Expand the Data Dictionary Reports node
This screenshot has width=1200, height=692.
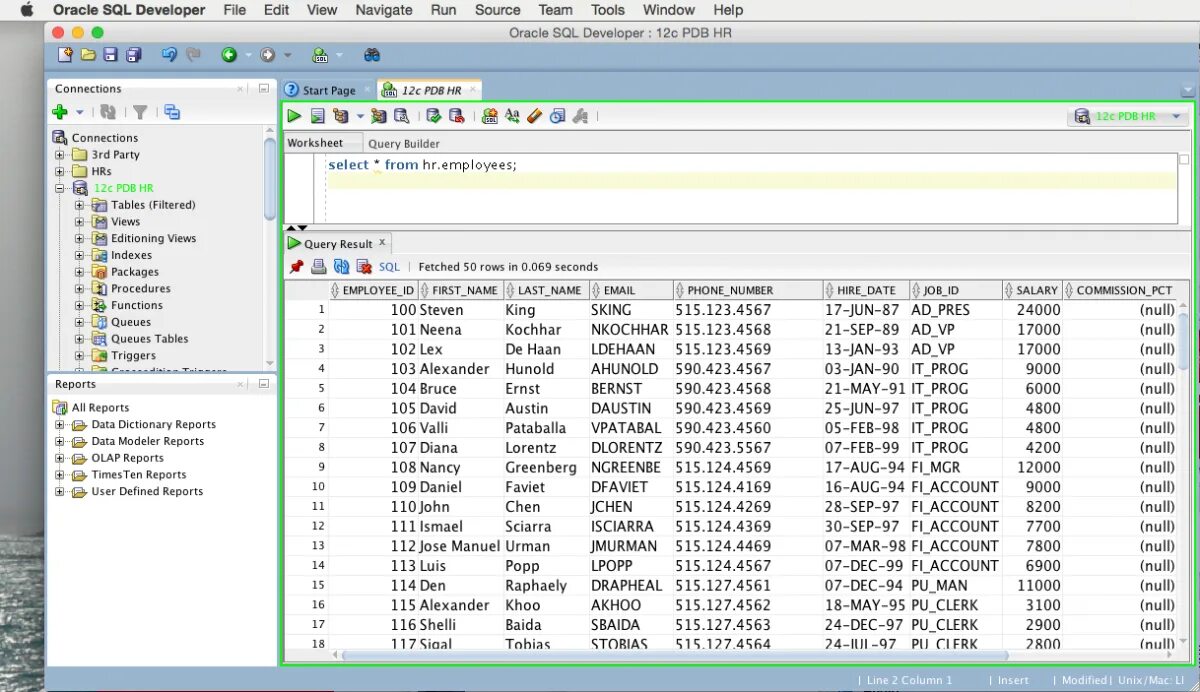60,425
